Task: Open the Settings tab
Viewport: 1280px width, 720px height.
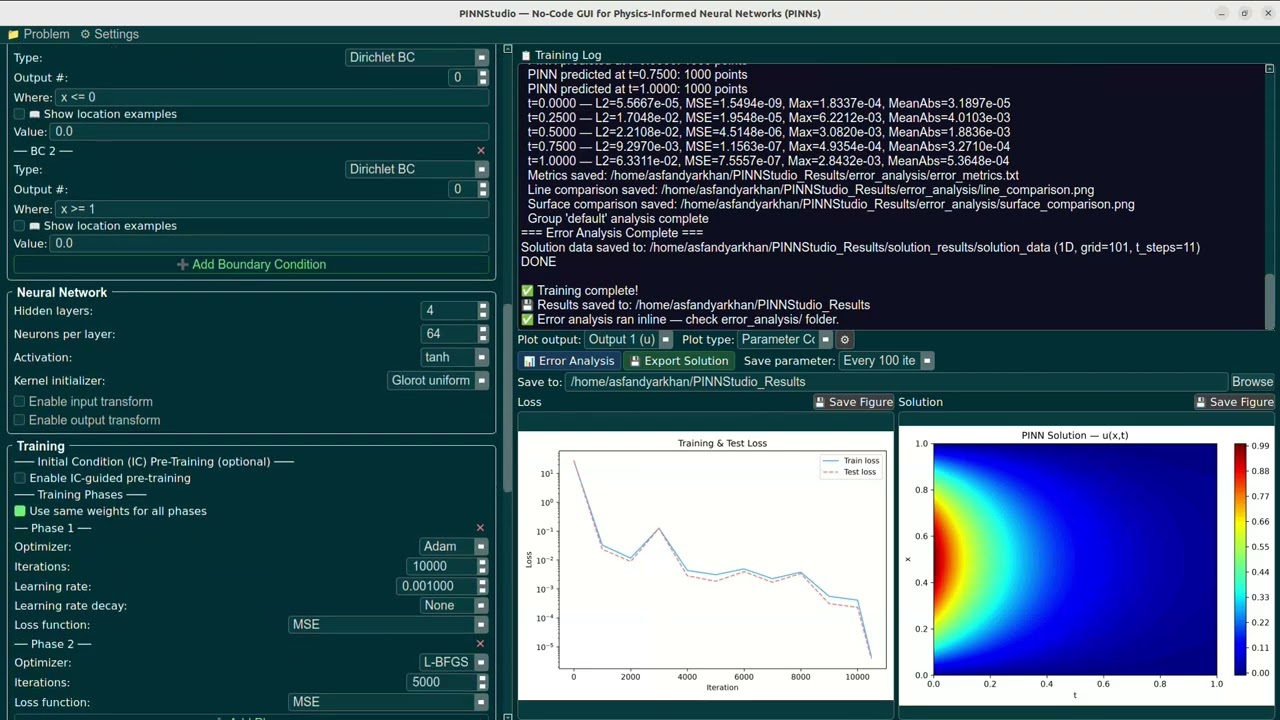Action: [109, 34]
